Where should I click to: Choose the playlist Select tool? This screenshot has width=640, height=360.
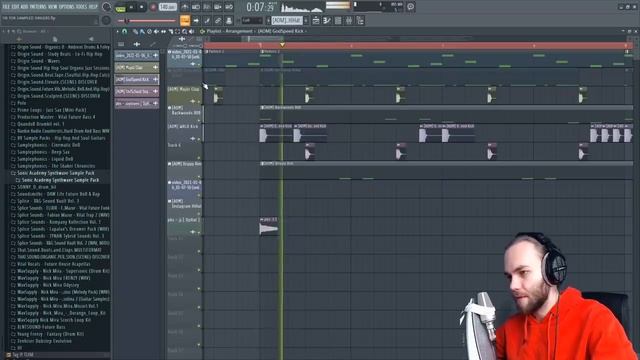click(178, 31)
